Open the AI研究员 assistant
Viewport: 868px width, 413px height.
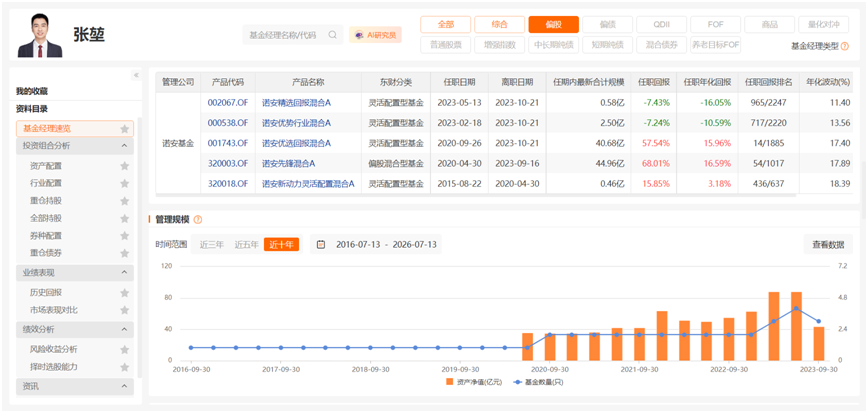click(375, 35)
